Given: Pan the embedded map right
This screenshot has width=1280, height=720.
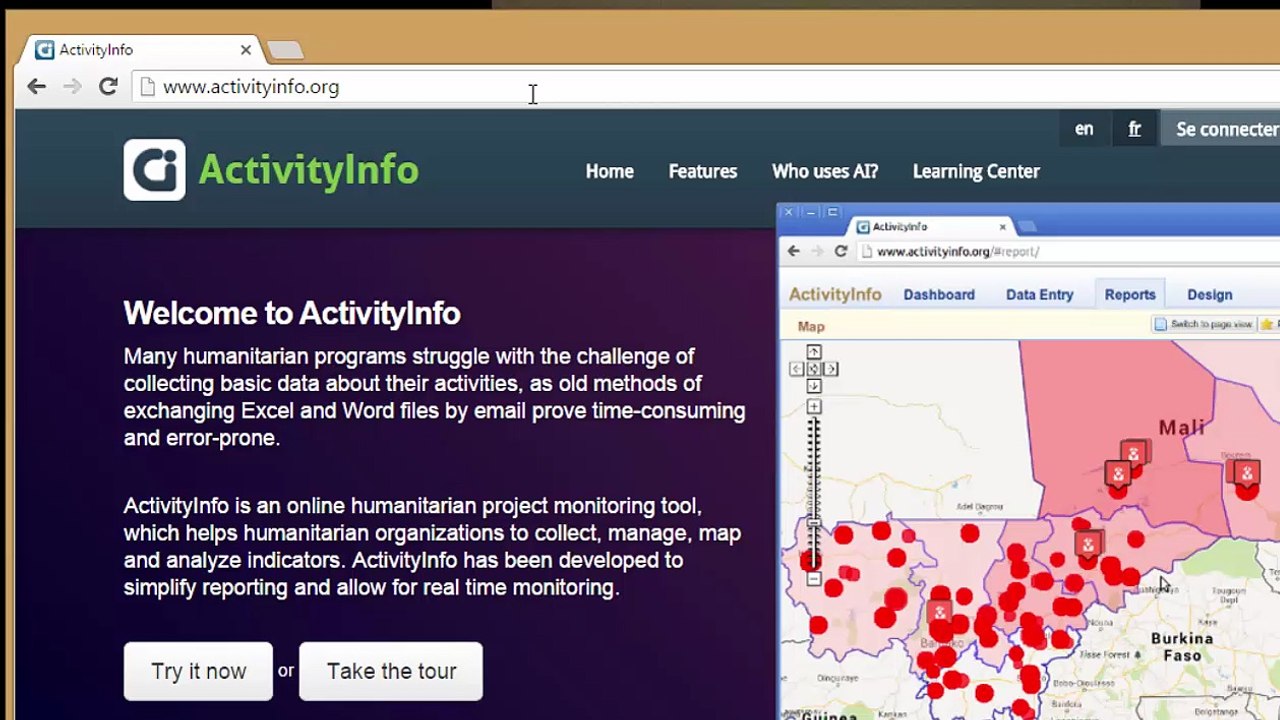Looking at the screenshot, I should [831, 369].
